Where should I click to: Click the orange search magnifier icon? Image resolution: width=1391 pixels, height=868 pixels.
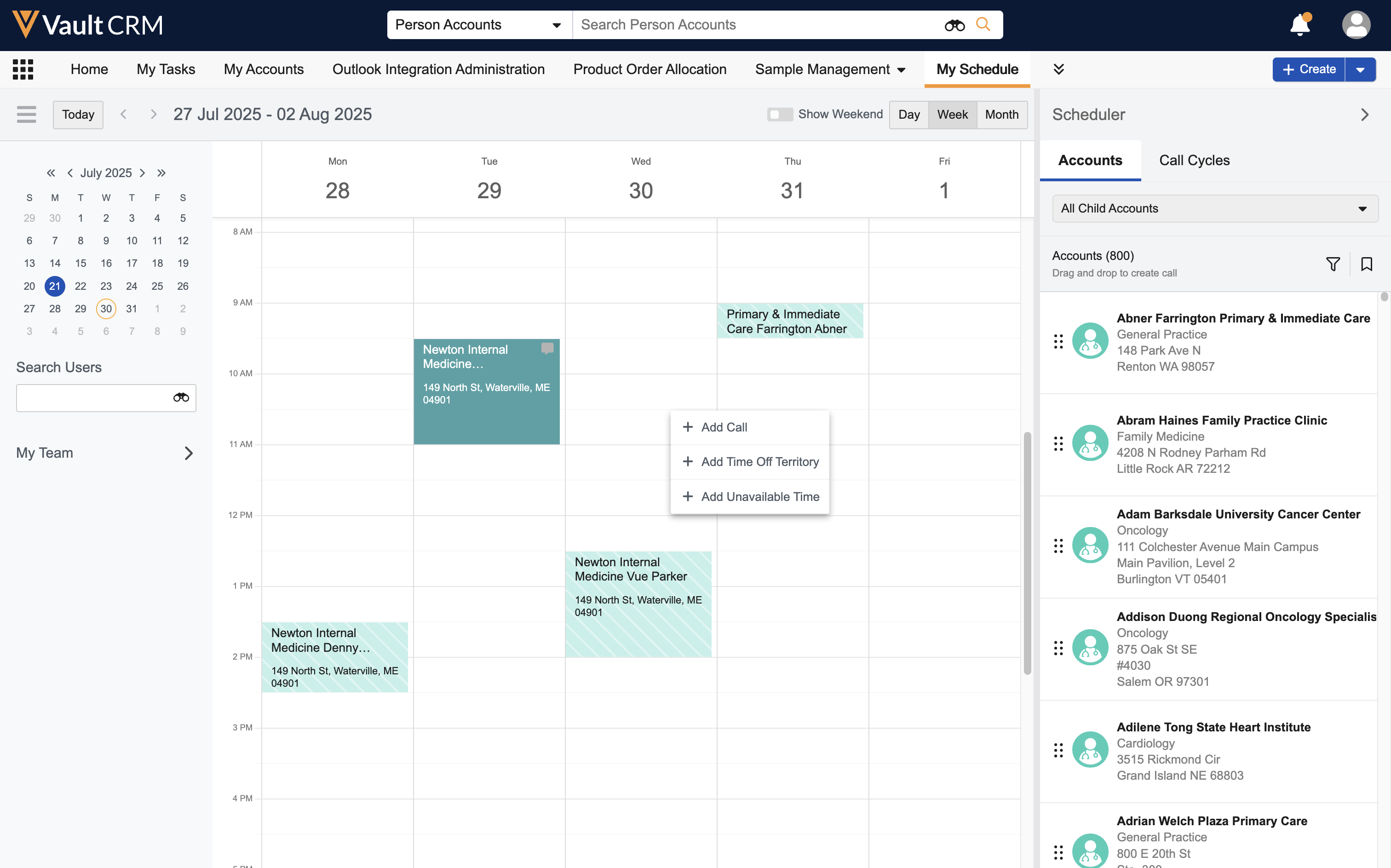983,25
